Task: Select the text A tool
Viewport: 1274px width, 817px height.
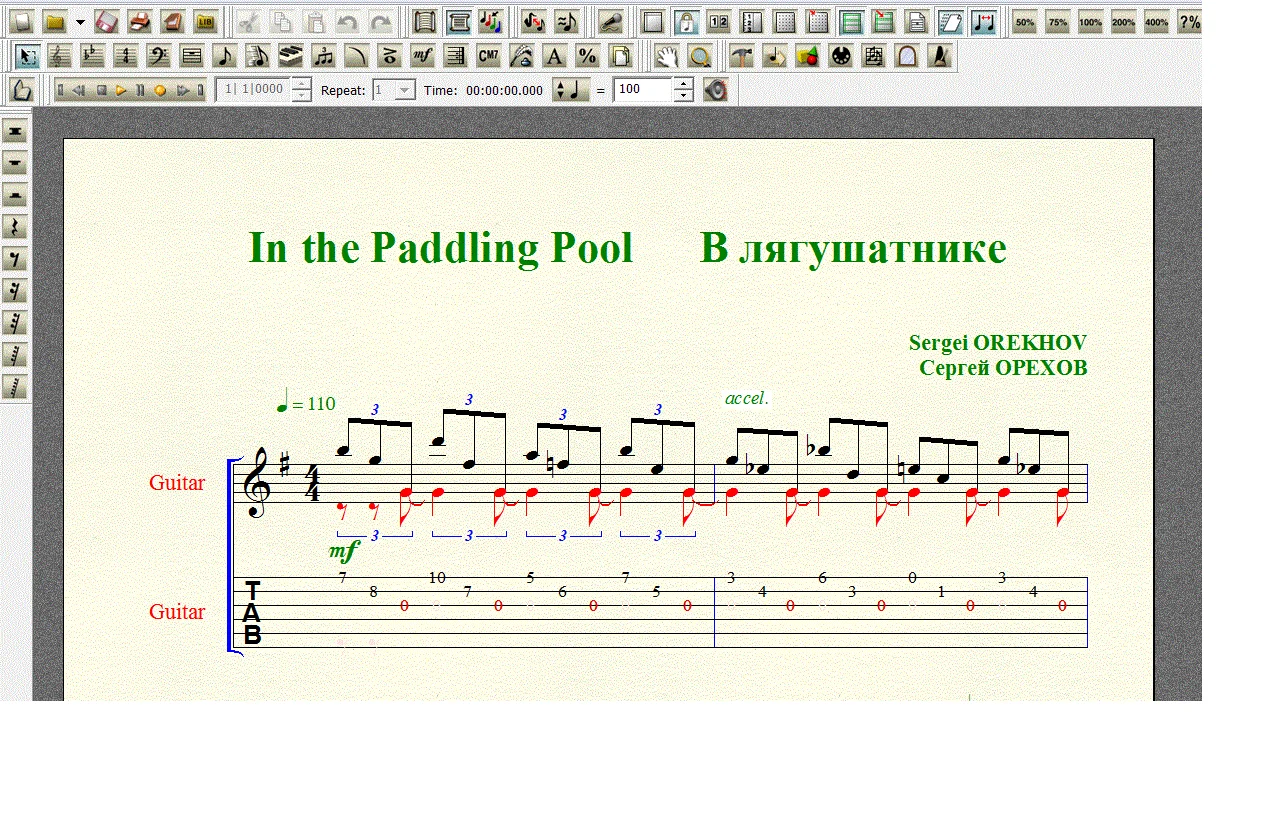Action: [555, 56]
